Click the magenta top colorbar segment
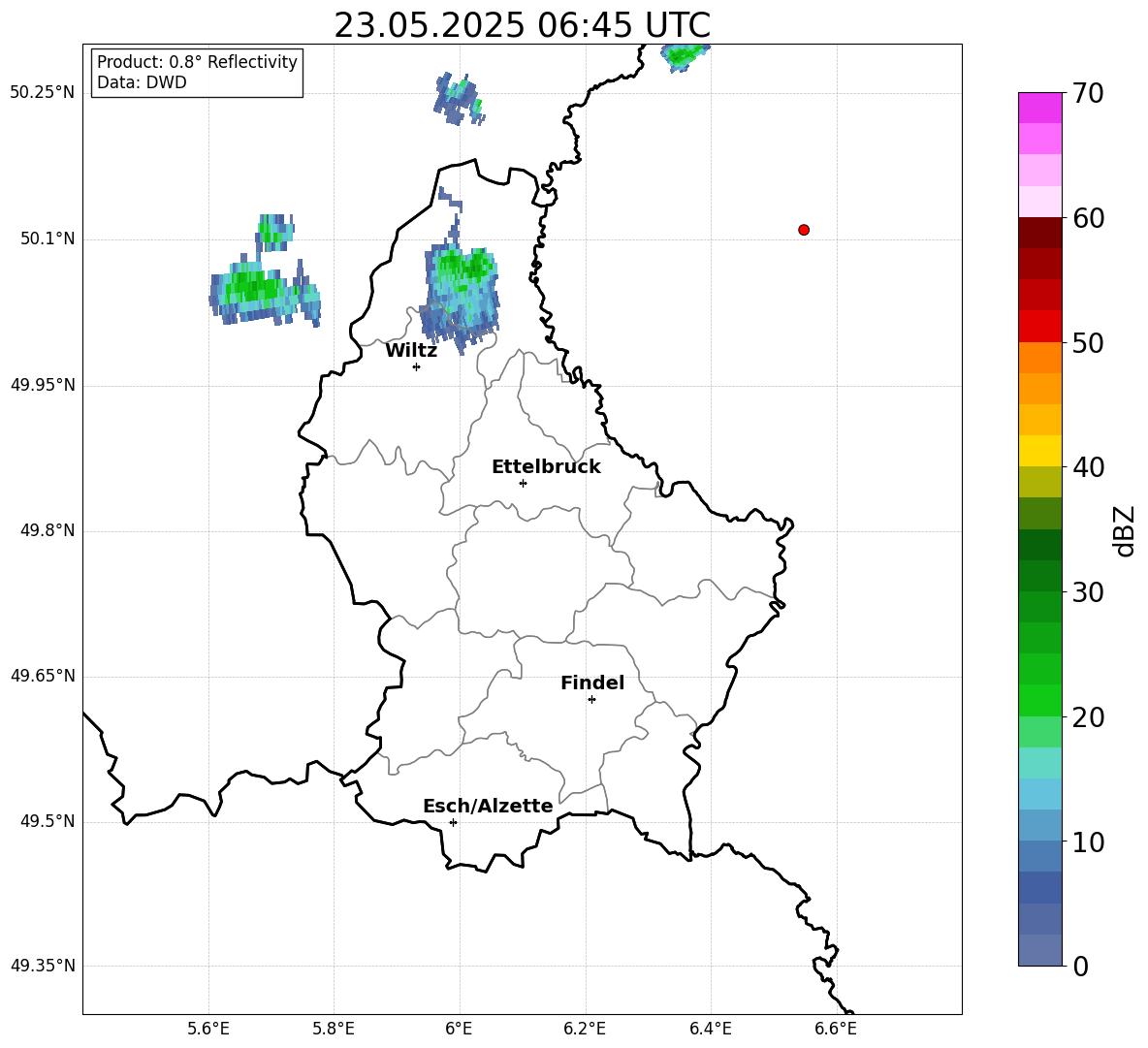The width and height of the screenshot is (1148, 1048). (x=1040, y=109)
